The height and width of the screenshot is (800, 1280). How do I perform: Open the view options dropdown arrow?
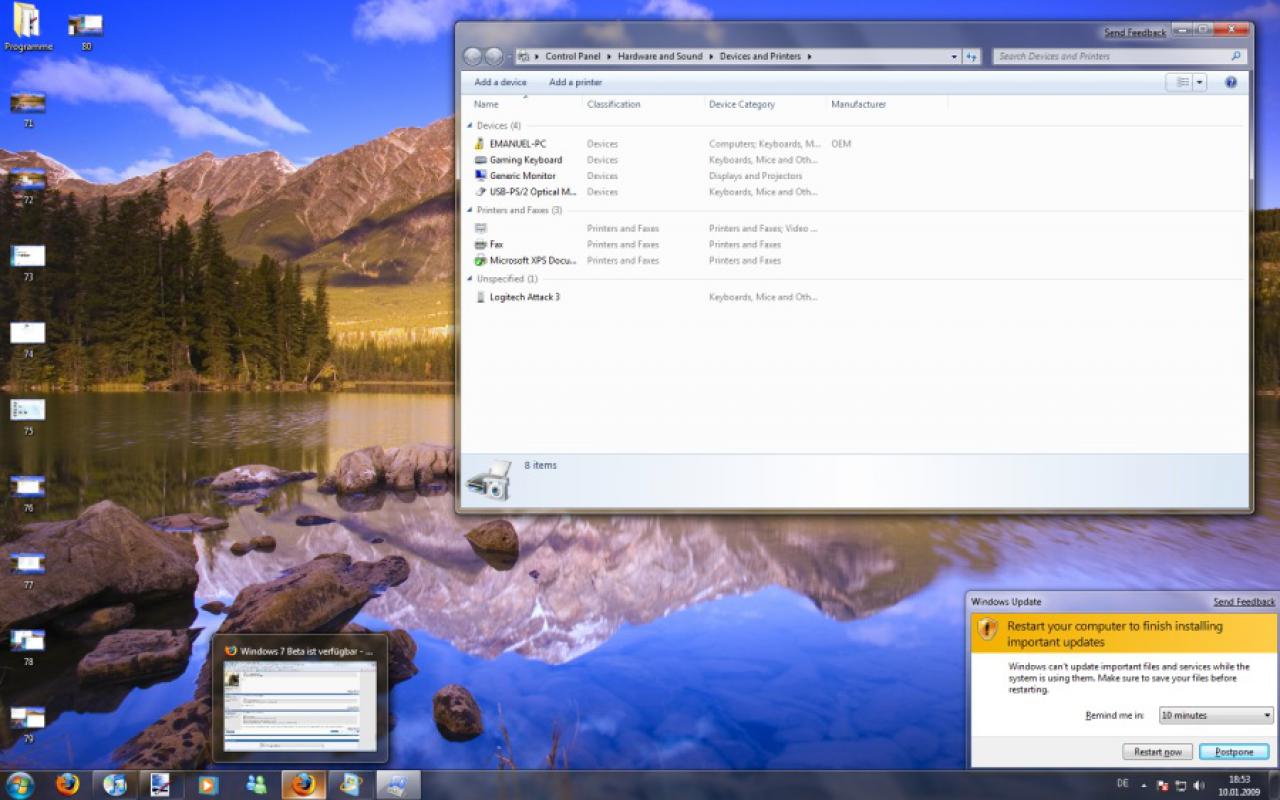pyautogui.click(x=1199, y=83)
